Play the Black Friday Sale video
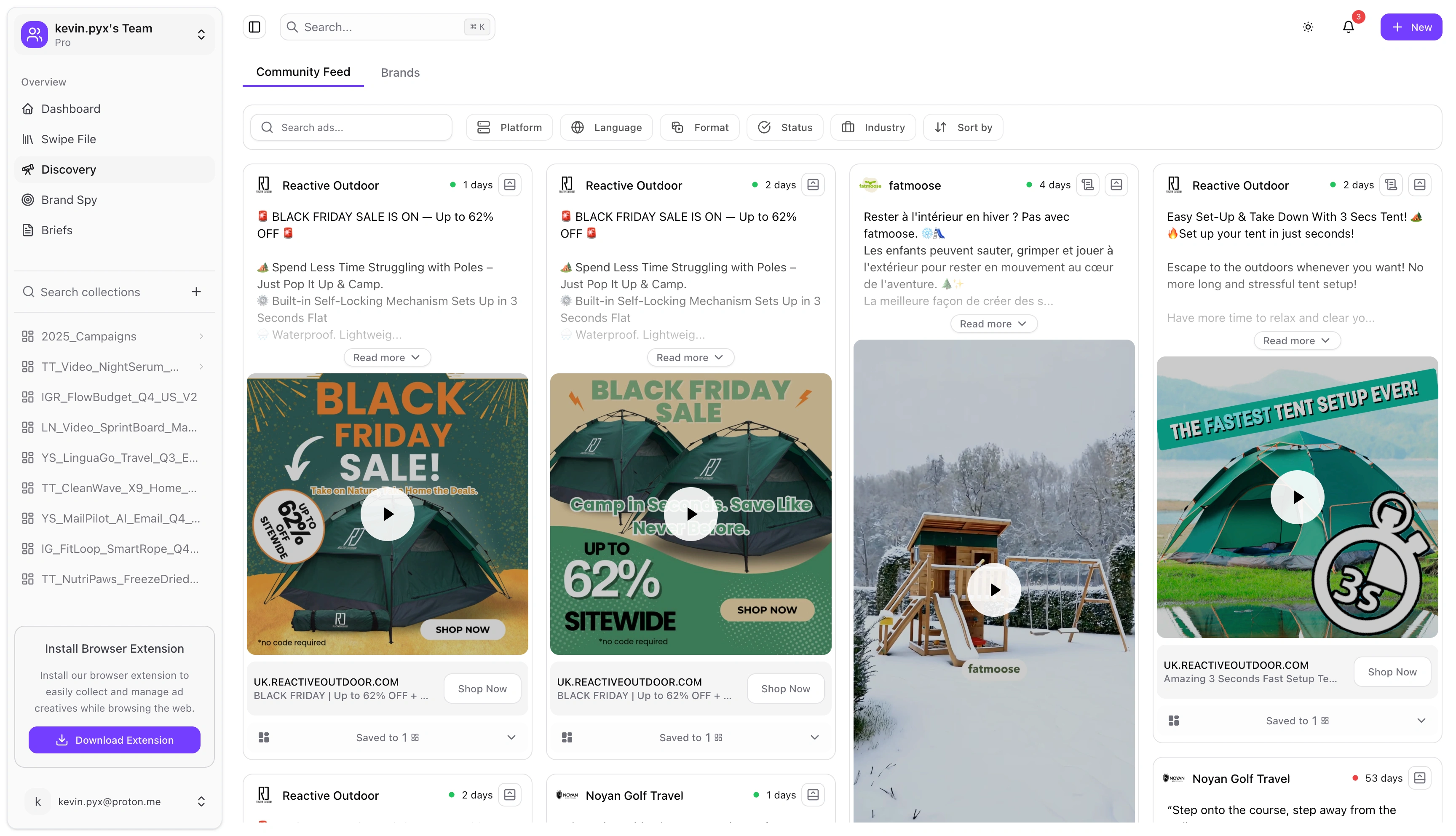Screen dimensions: 1456x836 click(388, 514)
